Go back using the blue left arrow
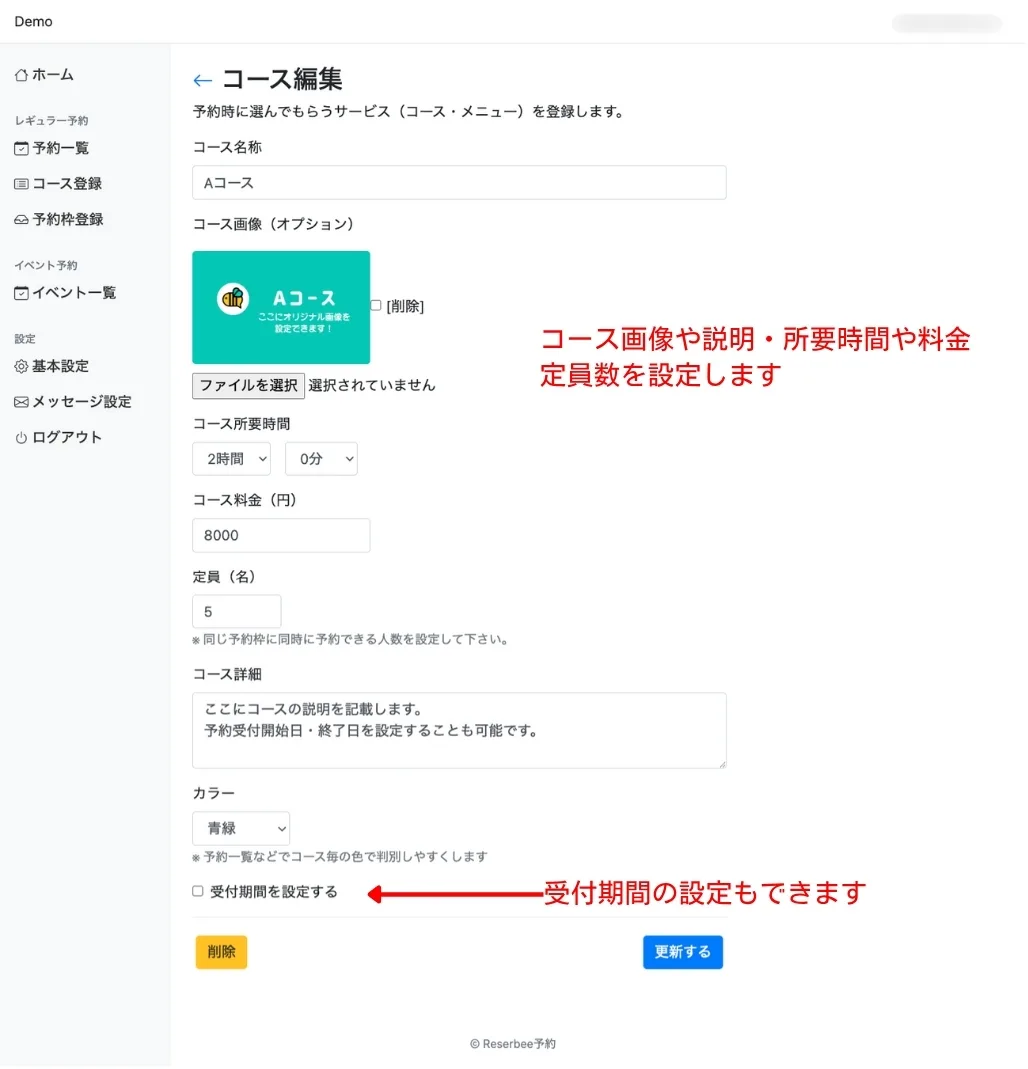 click(202, 81)
